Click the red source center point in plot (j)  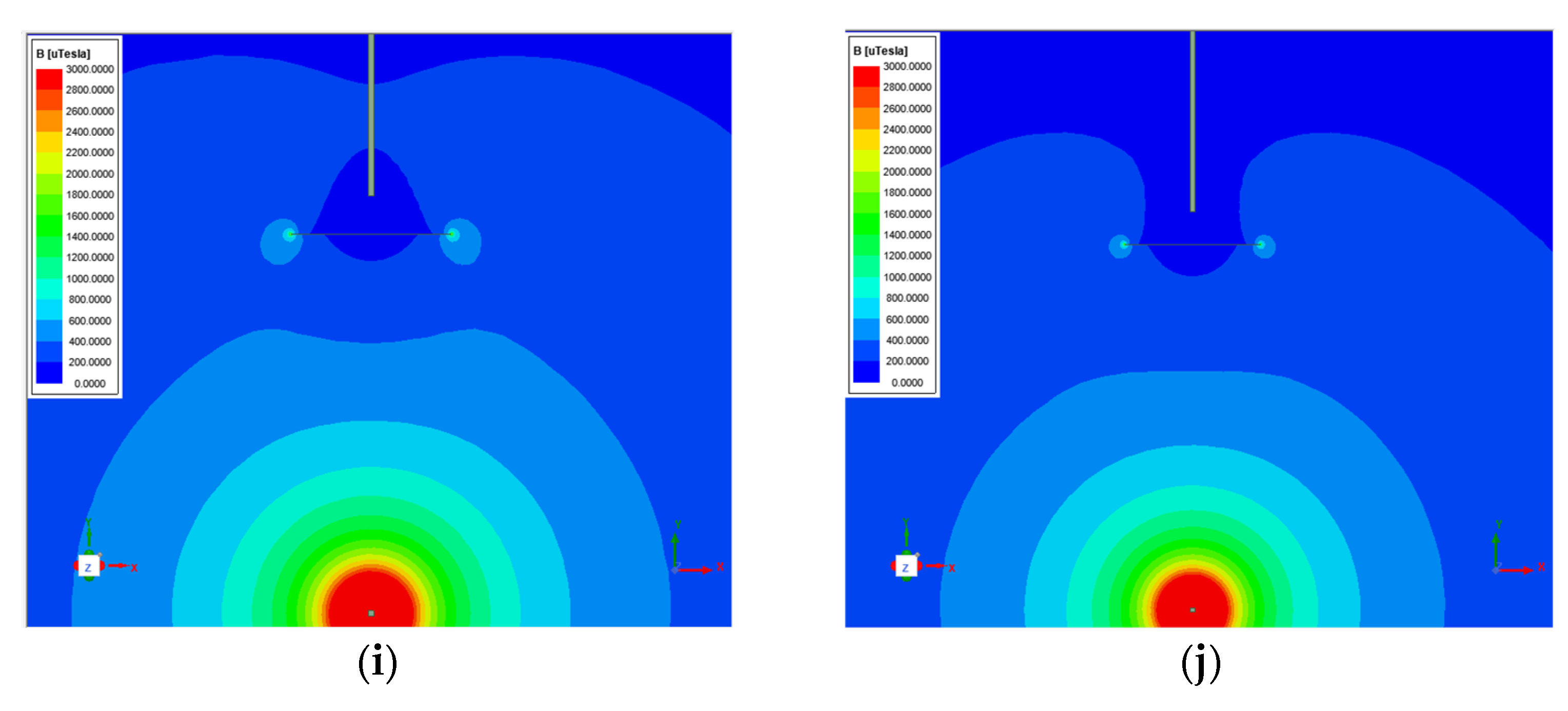1193,610
